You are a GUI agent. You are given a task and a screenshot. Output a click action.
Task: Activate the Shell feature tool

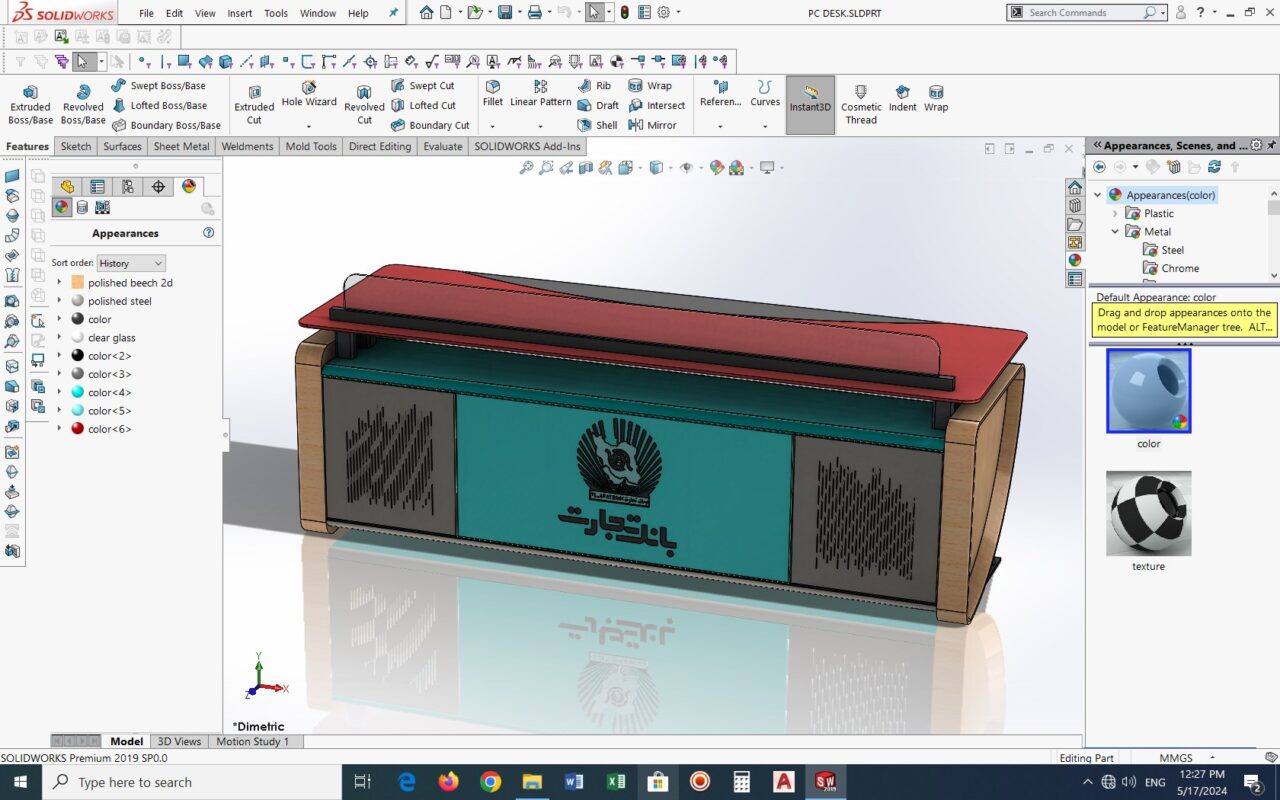tap(597, 125)
